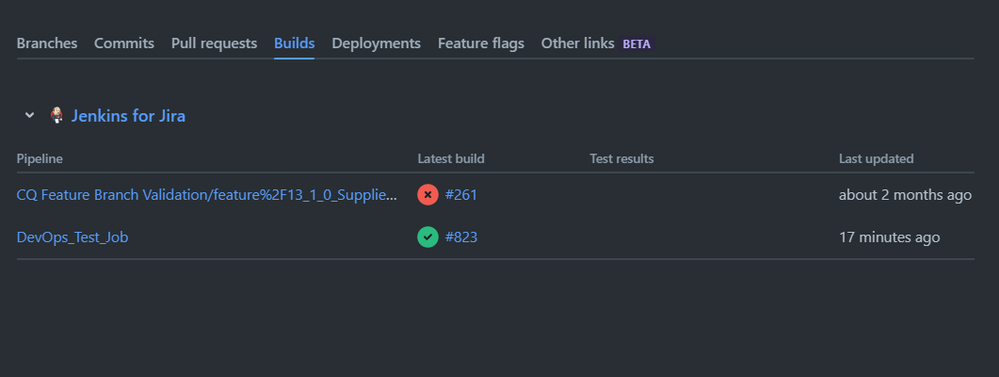Click the Jenkins mascot icon
999x377 pixels.
pos(57,115)
